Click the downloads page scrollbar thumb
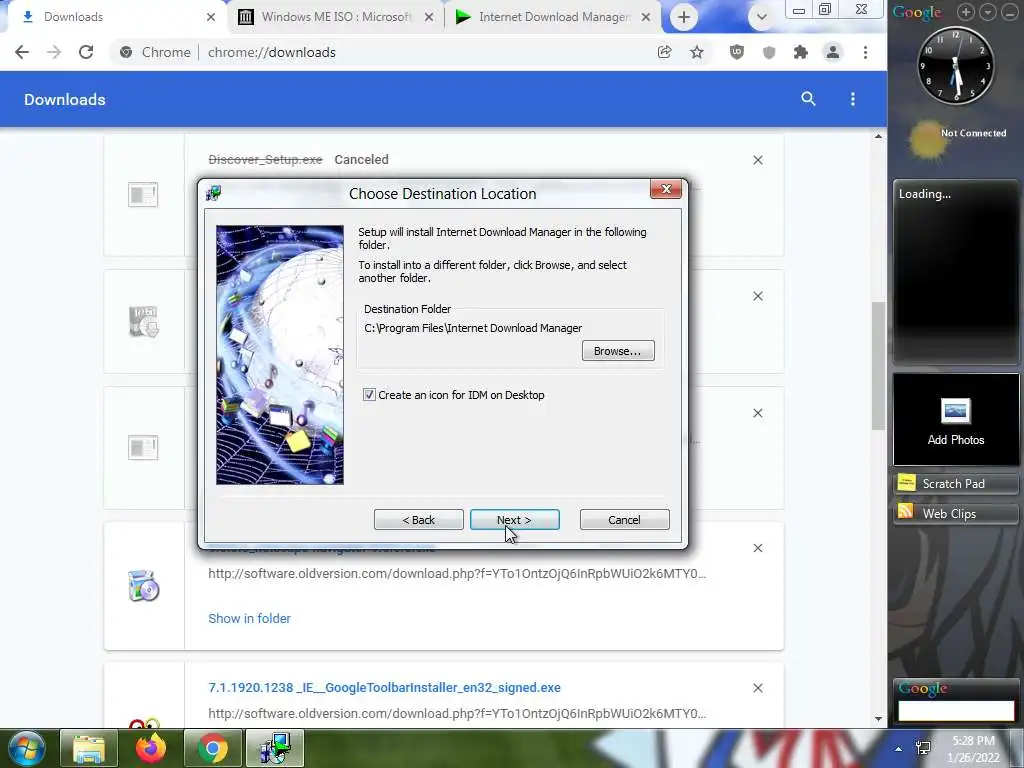The width and height of the screenshot is (1024, 768). coord(878,366)
